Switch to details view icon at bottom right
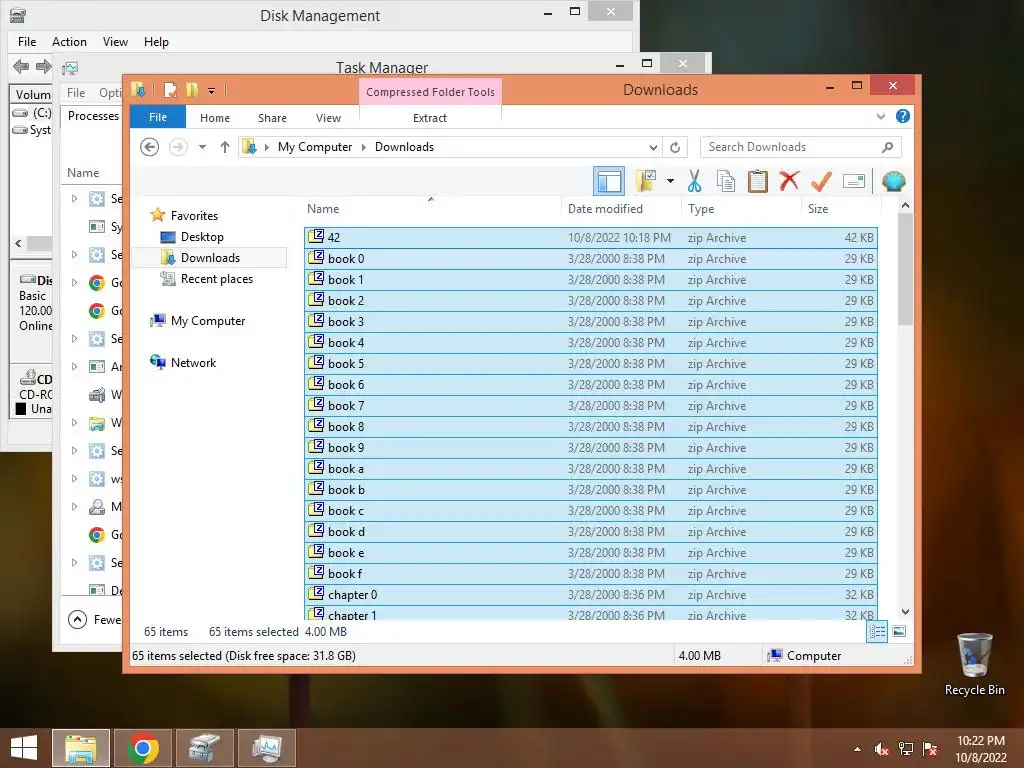This screenshot has height=768, width=1024. 877,632
